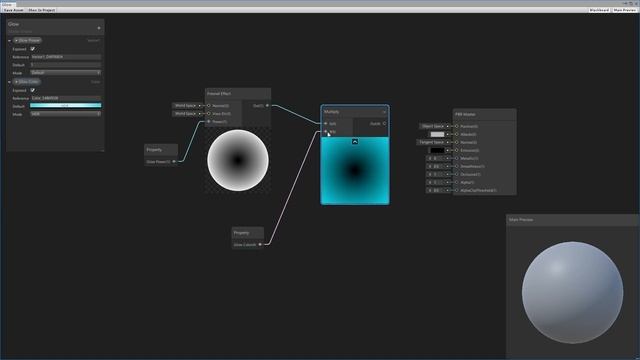Edit the Glow Color Reference field
Image resolution: width=640 pixels, height=360 pixels.
tap(66, 98)
